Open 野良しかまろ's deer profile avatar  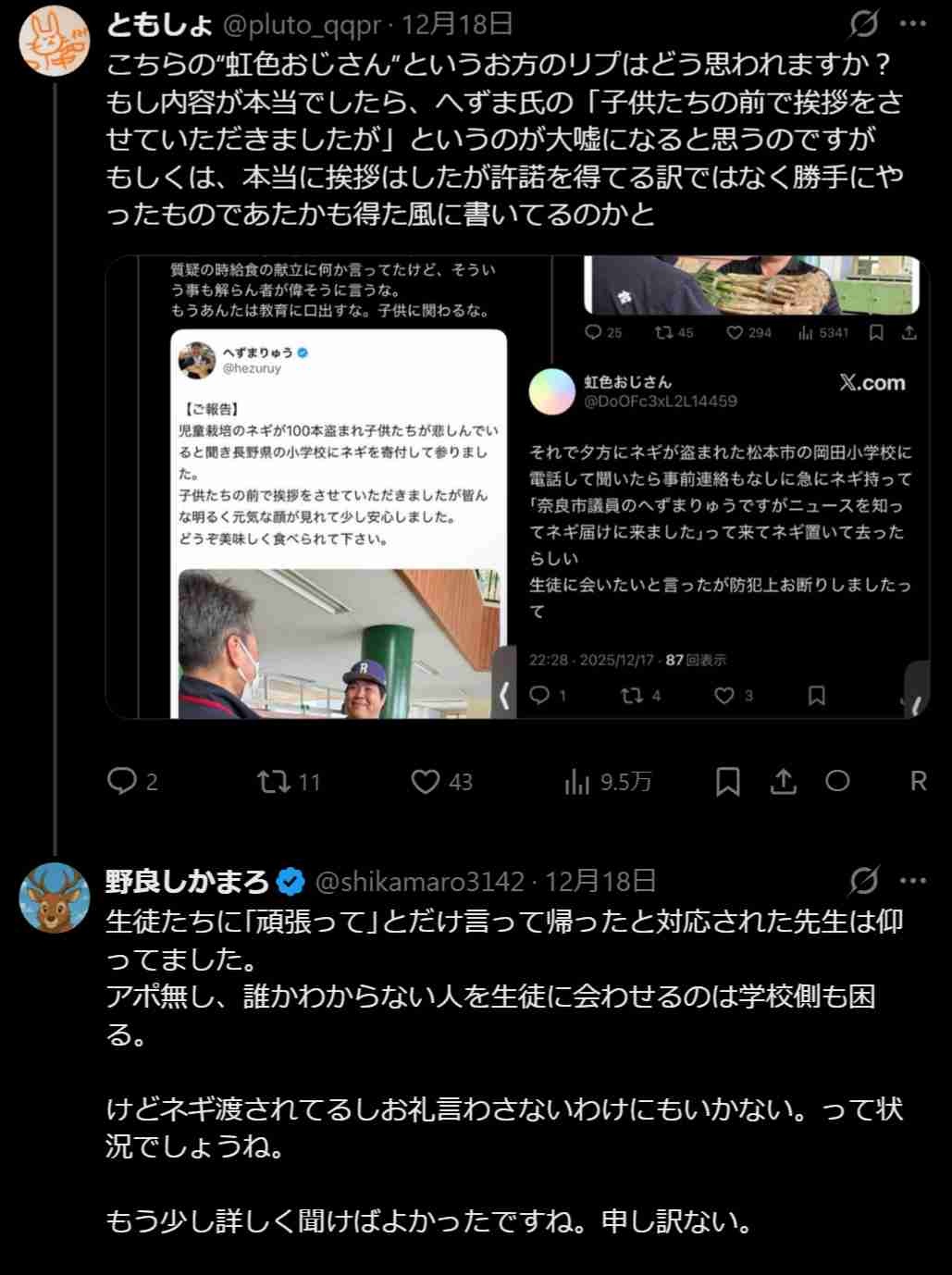click(55, 897)
